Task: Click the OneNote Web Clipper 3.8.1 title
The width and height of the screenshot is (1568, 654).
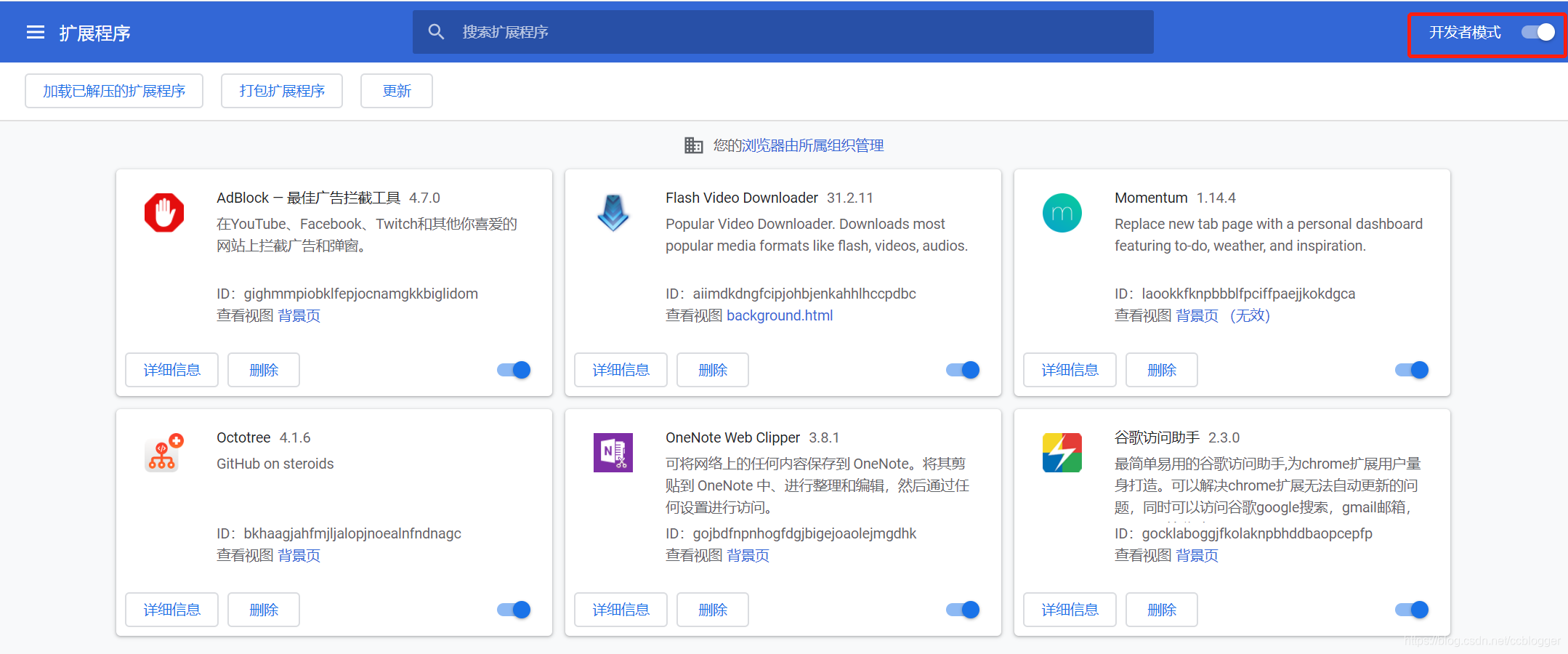Action: [x=752, y=437]
